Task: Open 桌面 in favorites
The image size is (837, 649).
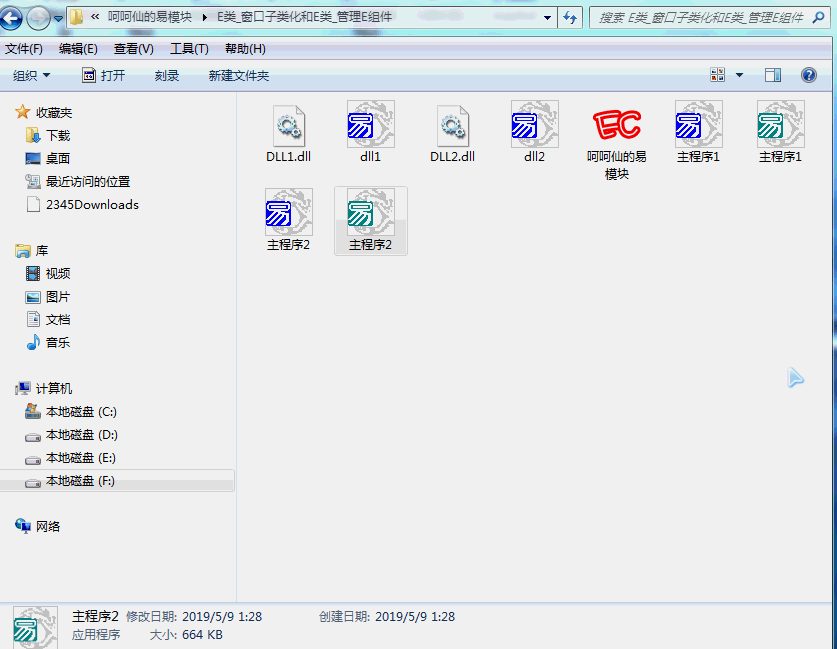Action: point(58,159)
